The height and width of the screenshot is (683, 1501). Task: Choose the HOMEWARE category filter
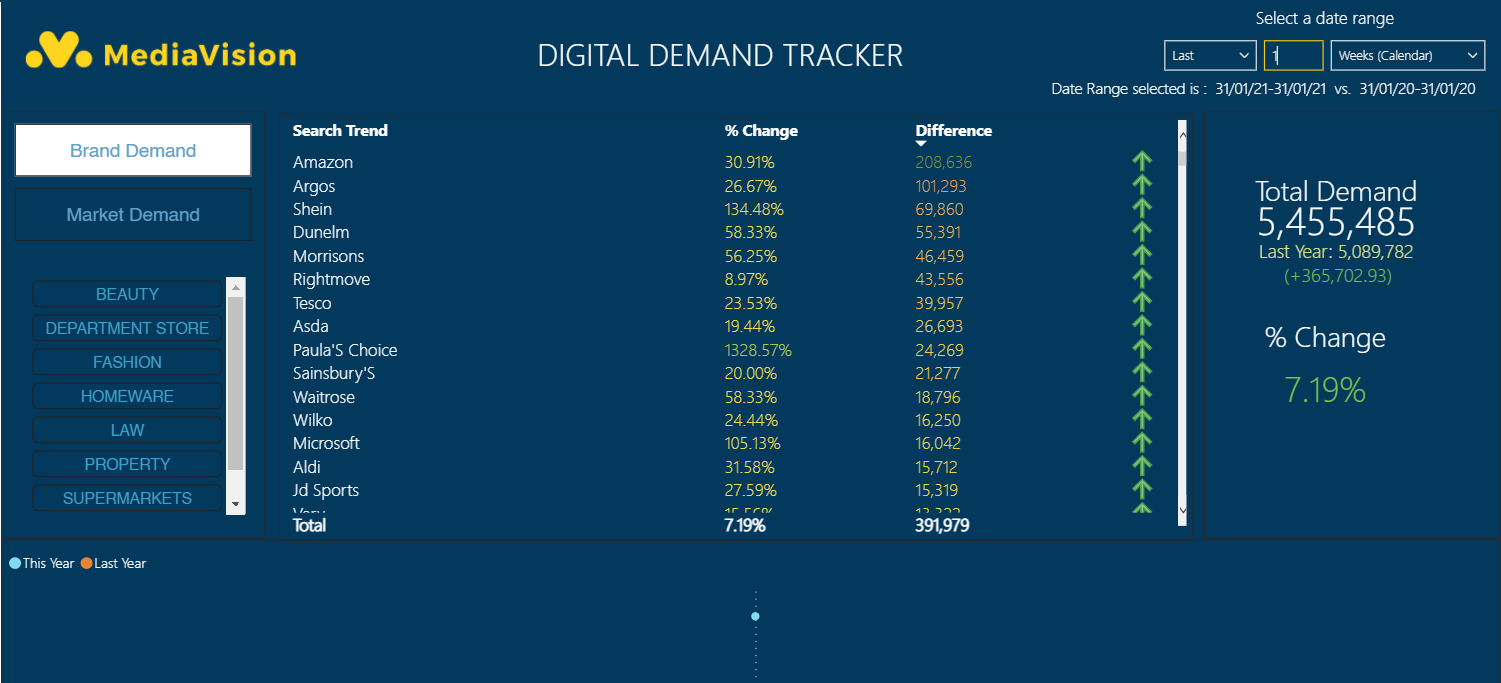(127, 396)
